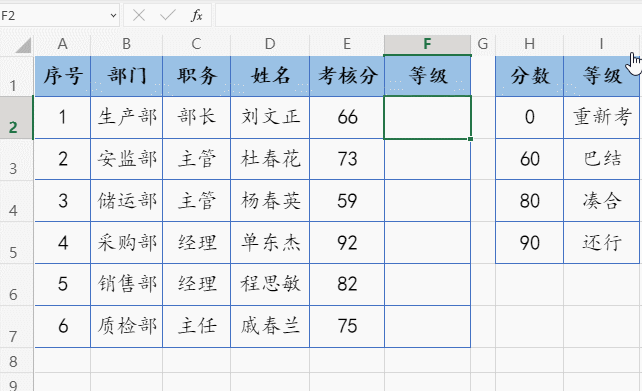The height and width of the screenshot is (391, 642).
Task: Click the header cell 职务
Action: click(197, 76)
